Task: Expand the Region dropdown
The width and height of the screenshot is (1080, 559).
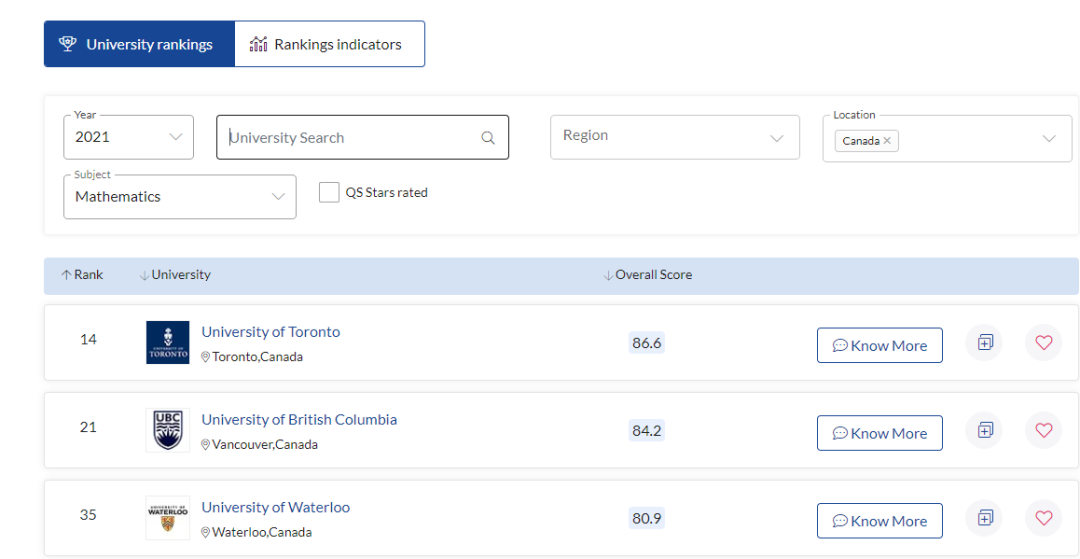Action: [675, 137]
